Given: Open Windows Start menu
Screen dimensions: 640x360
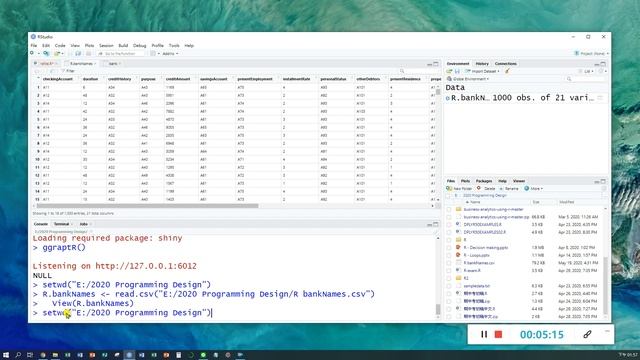Looking at the screenshot, I should click(6, 355).
